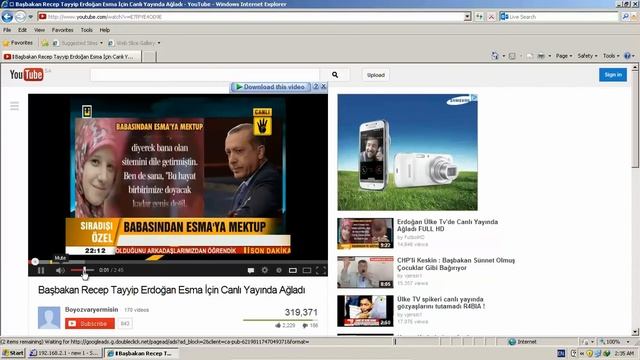Click the volume slider handle
Image resolution: width=640 pixels, height=360 pixels.
(84, 270)
